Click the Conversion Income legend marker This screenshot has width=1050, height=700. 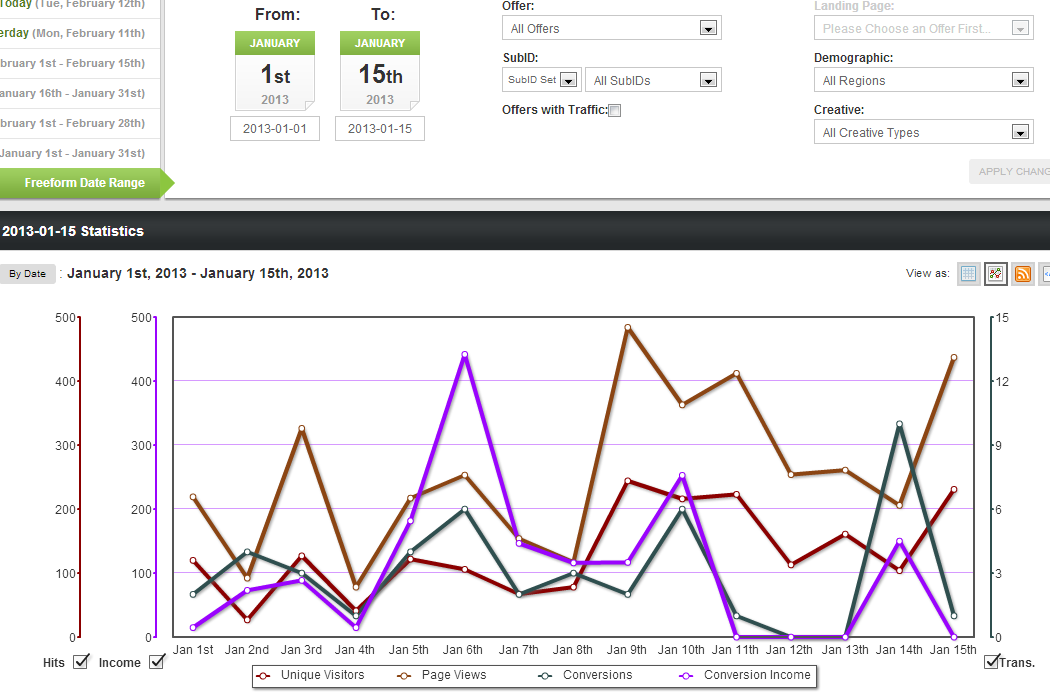[687, 676]
